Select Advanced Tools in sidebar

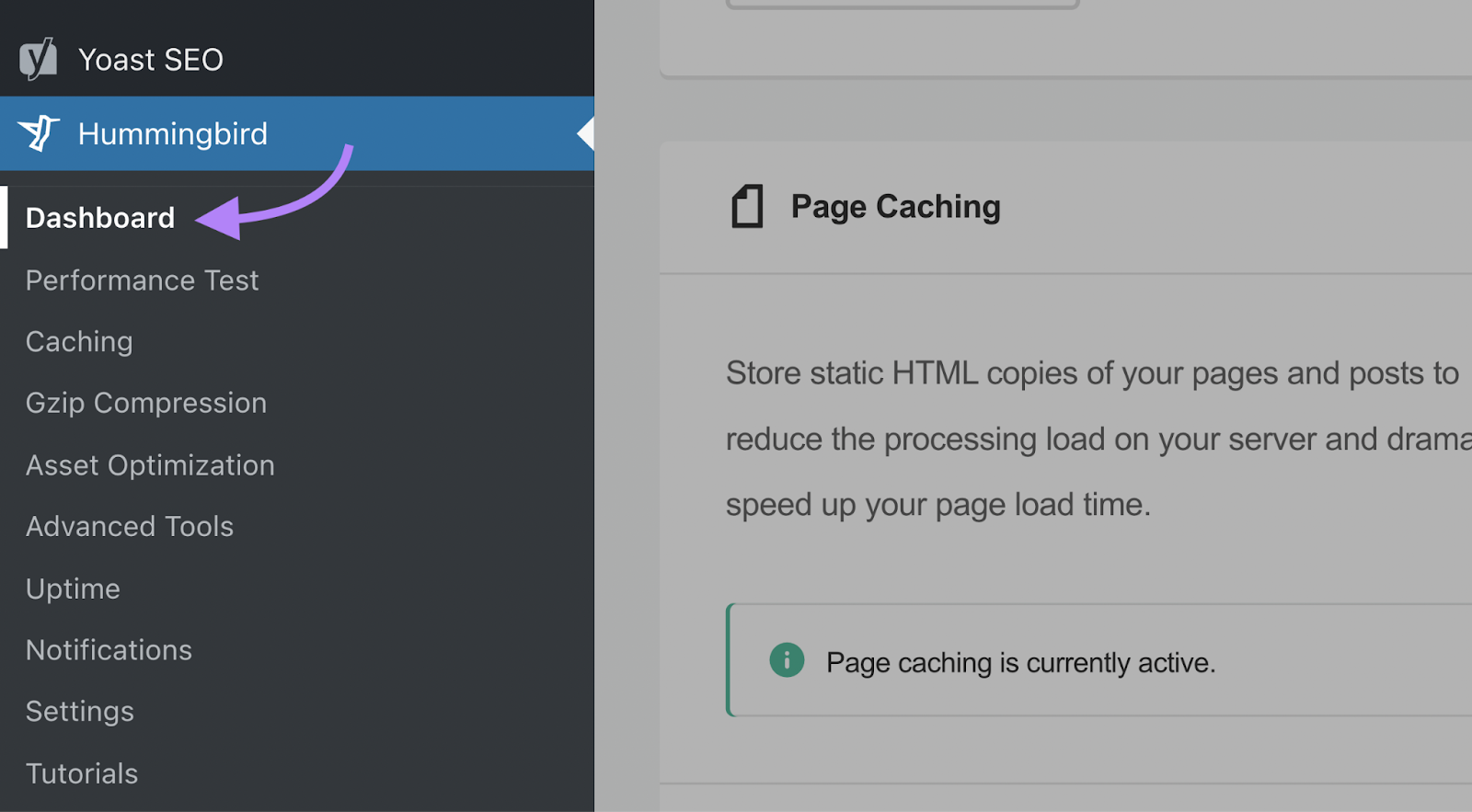[130, 527]
